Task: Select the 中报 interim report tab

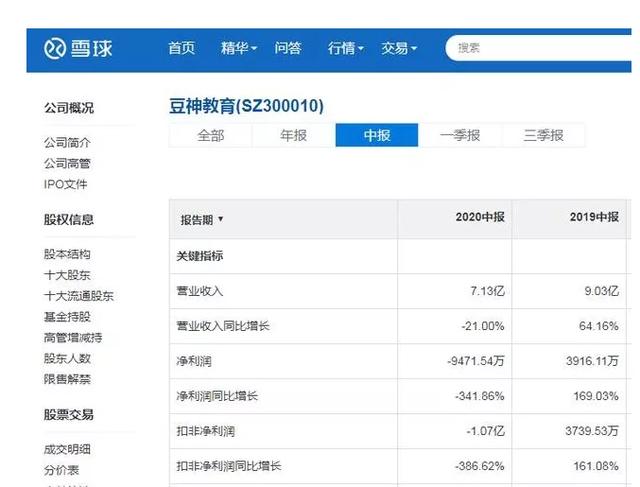Action: pos(377,135)
